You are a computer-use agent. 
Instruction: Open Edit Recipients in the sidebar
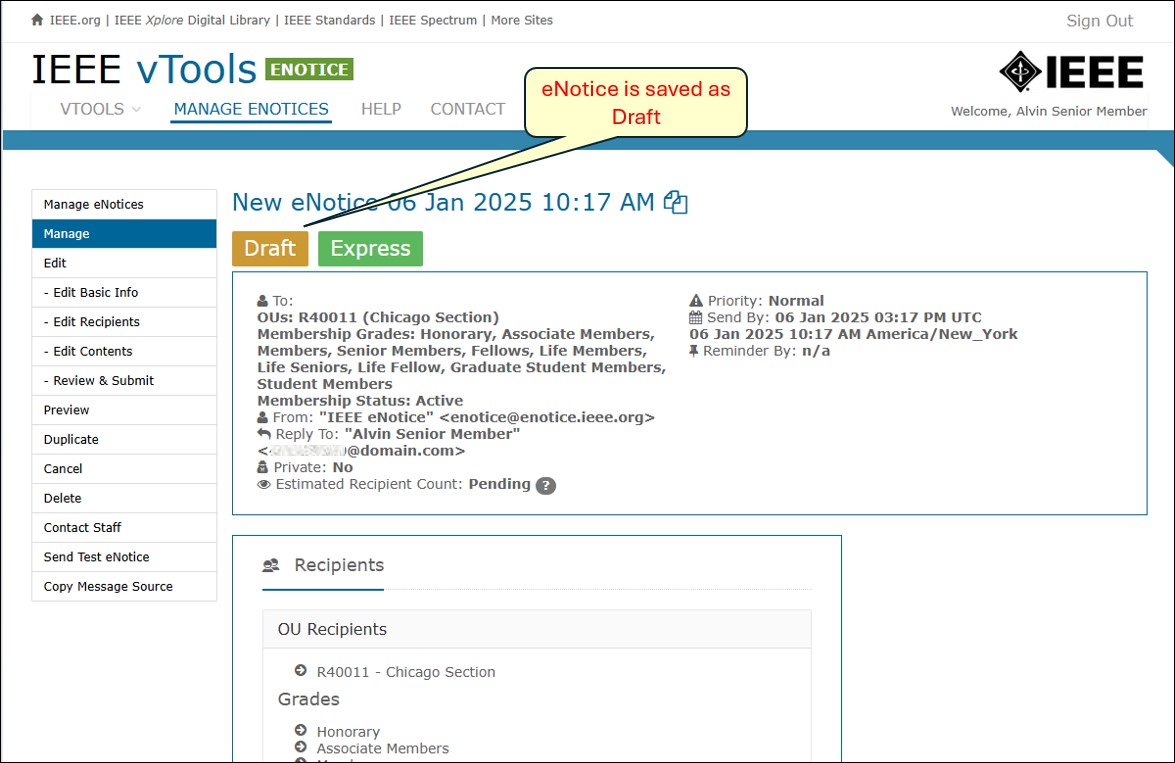(124, 322)
